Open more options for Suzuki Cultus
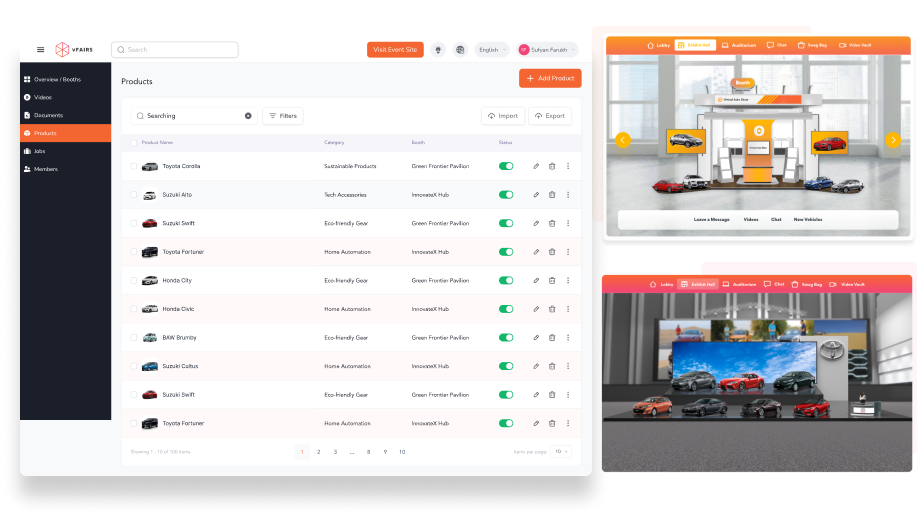The width and height of the screenshot is (918, 516). click(x=568, y=367)
